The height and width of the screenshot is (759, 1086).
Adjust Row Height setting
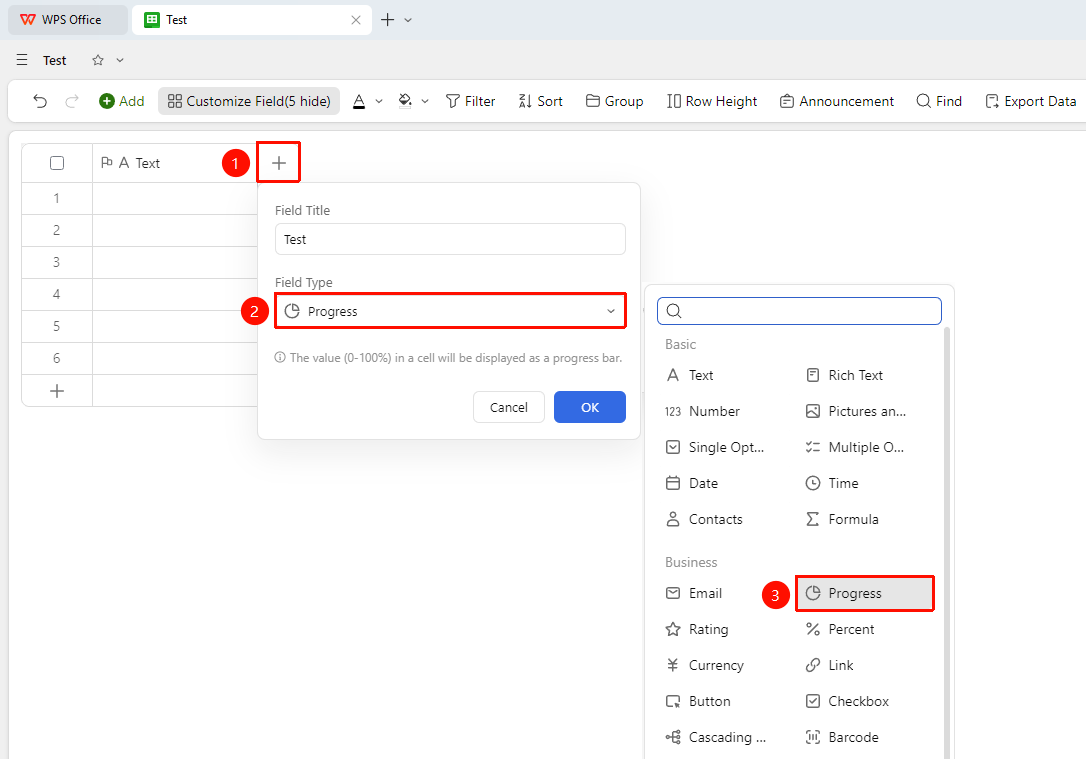coord(712,101)
